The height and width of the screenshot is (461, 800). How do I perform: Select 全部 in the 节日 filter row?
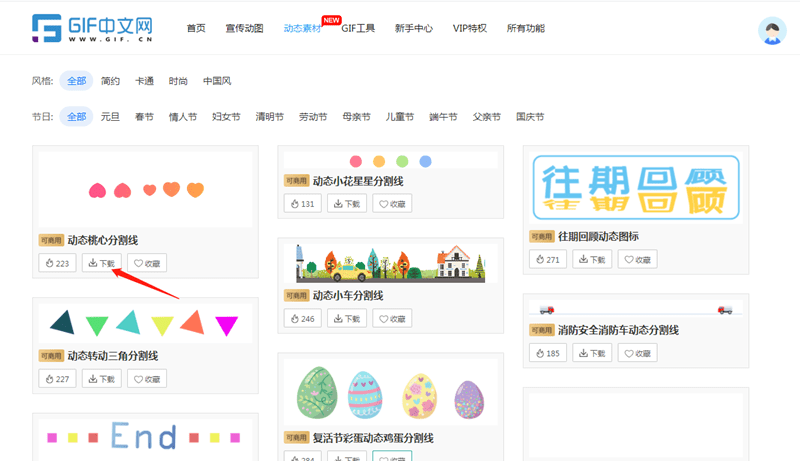(77, 116)
